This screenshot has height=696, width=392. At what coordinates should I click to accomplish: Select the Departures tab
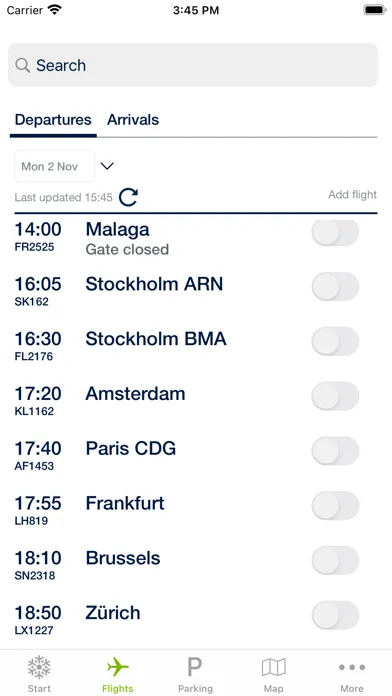[53, 120]
